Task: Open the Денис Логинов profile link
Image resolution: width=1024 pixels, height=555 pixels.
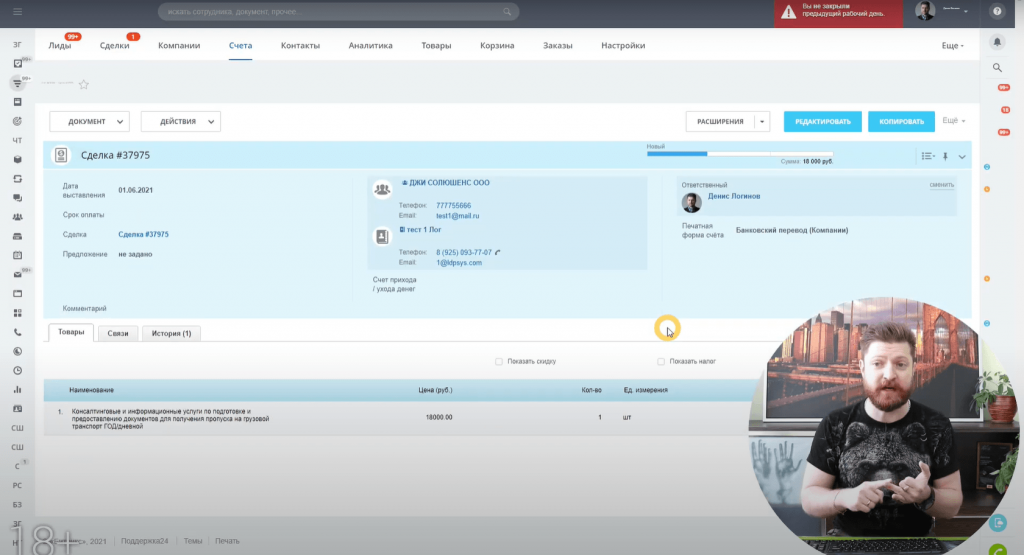Action: point(734,196)
